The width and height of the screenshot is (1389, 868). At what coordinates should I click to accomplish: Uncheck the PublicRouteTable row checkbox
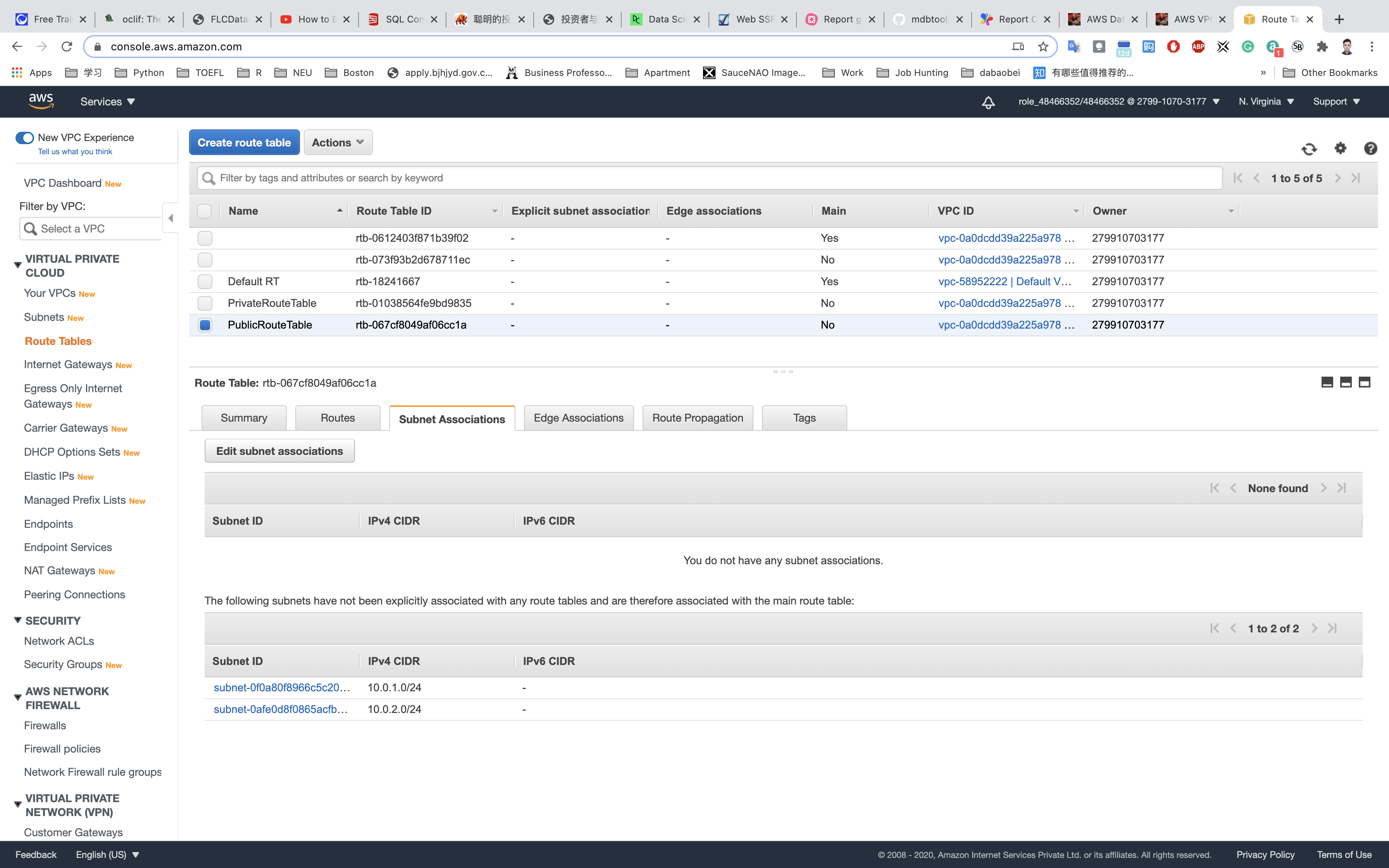[x=205, y=325]
